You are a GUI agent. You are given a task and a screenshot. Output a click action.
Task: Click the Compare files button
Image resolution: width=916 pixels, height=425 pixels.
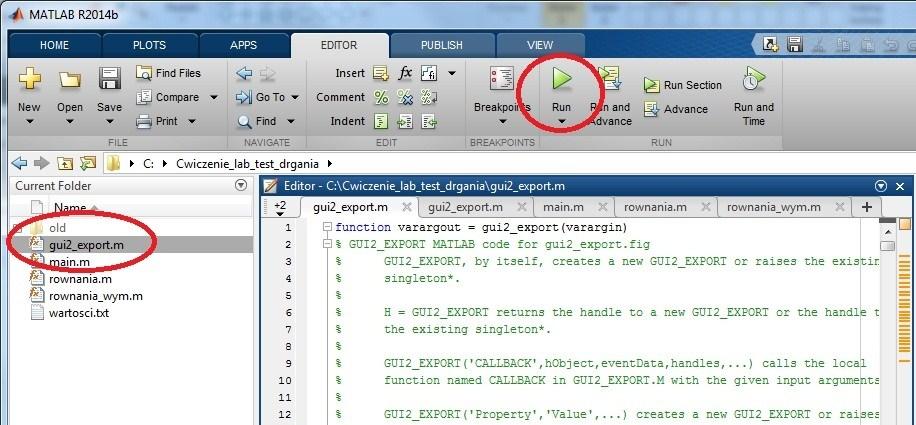click(x=169, y=97)
